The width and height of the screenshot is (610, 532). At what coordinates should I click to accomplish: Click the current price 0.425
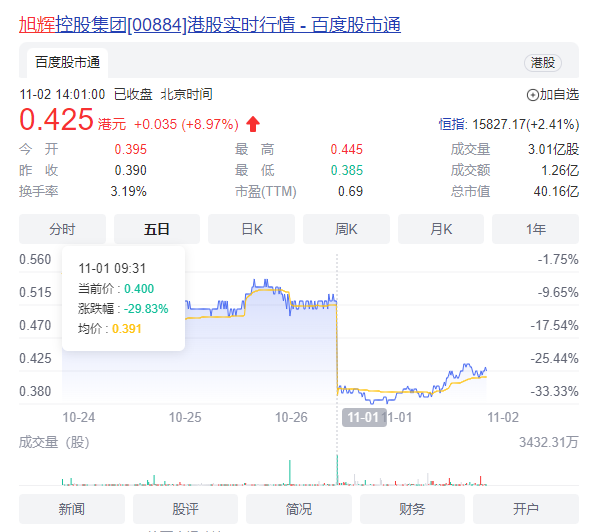pyautogui.click(x=56, y=119)
